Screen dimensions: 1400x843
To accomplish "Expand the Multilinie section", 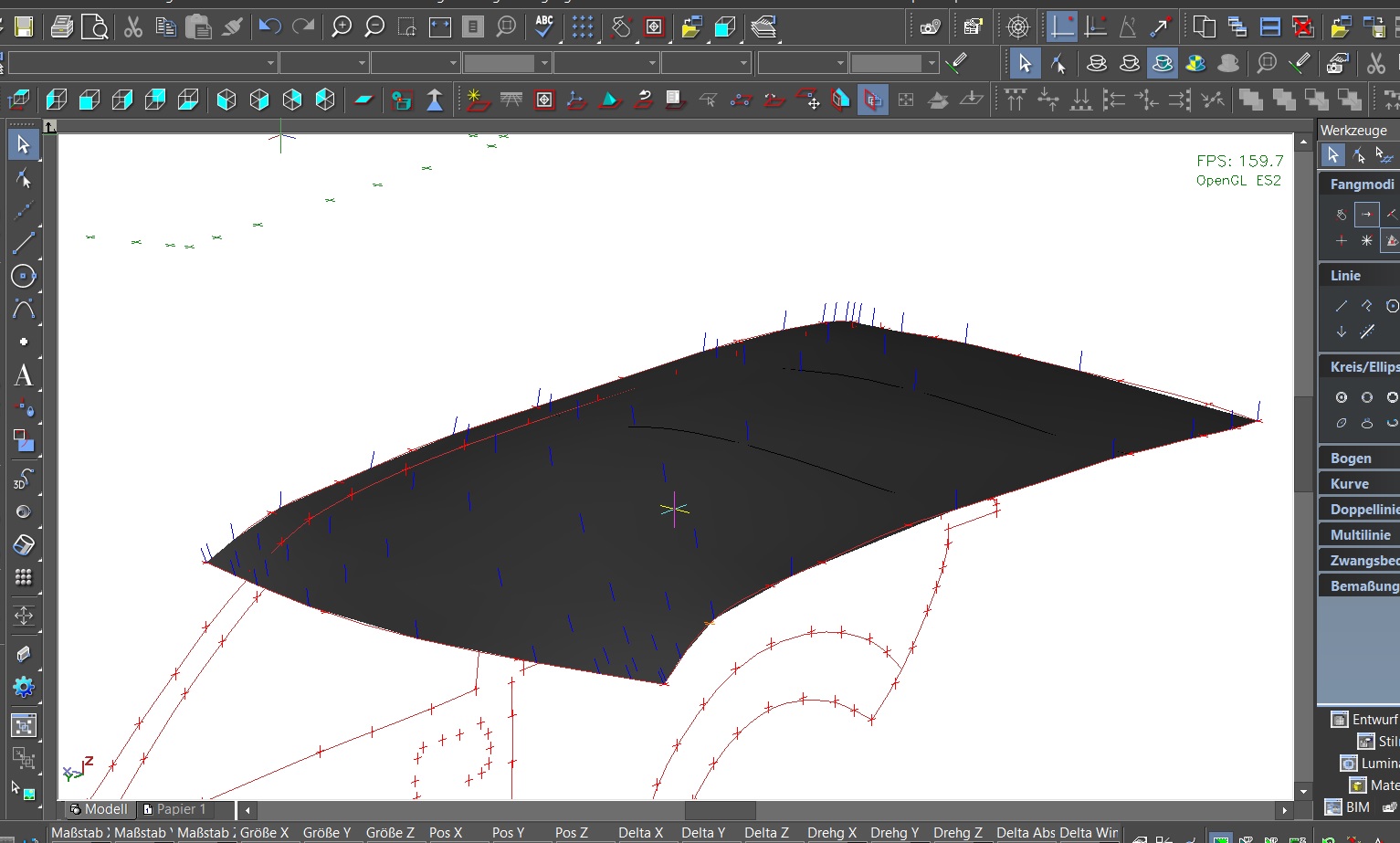I will [x=1360, y=534].
